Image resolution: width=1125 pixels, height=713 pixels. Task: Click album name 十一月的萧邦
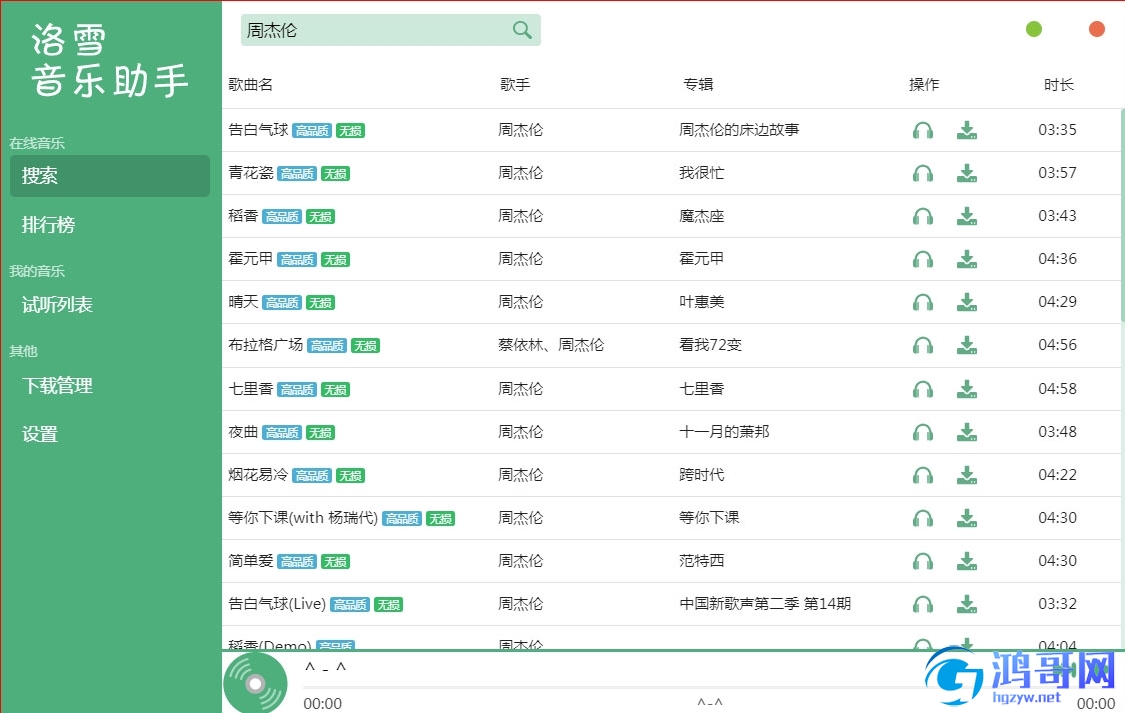point(724,432)
